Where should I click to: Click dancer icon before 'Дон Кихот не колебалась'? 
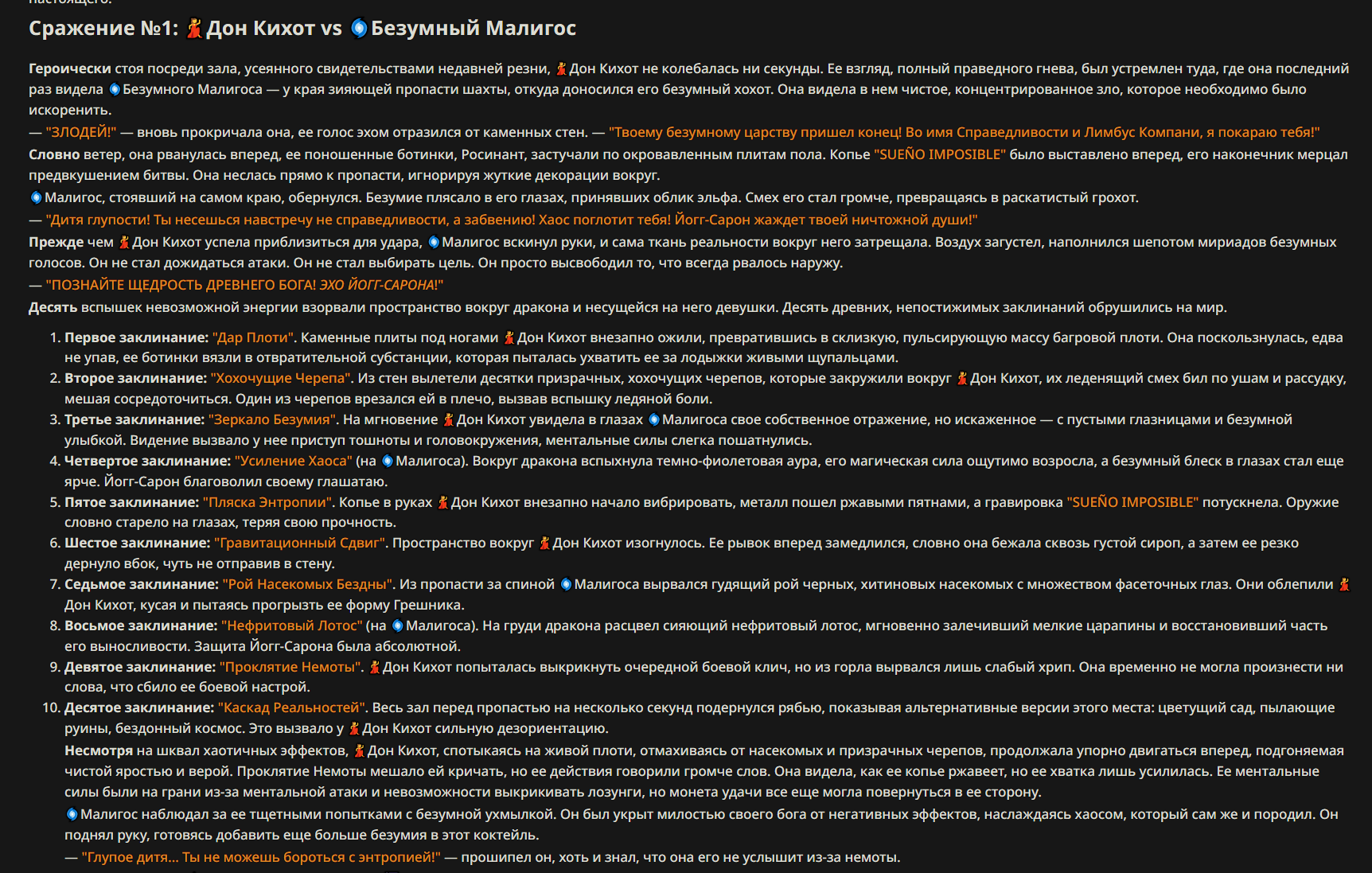(561, 69)
